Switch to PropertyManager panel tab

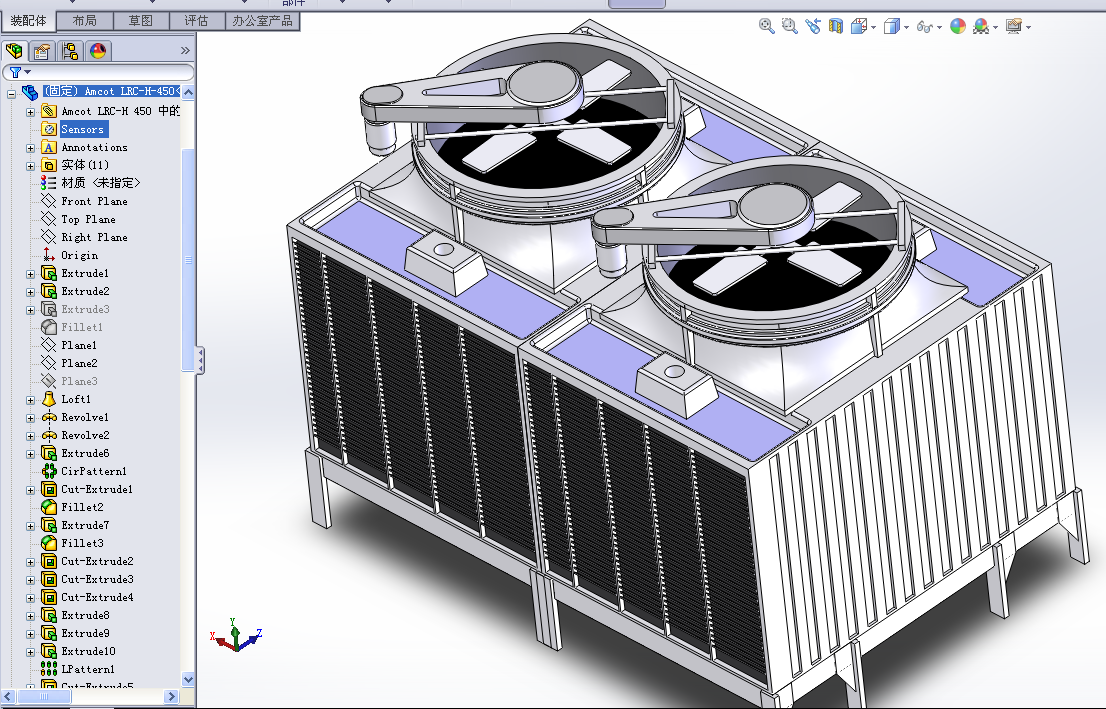[42, 51]
